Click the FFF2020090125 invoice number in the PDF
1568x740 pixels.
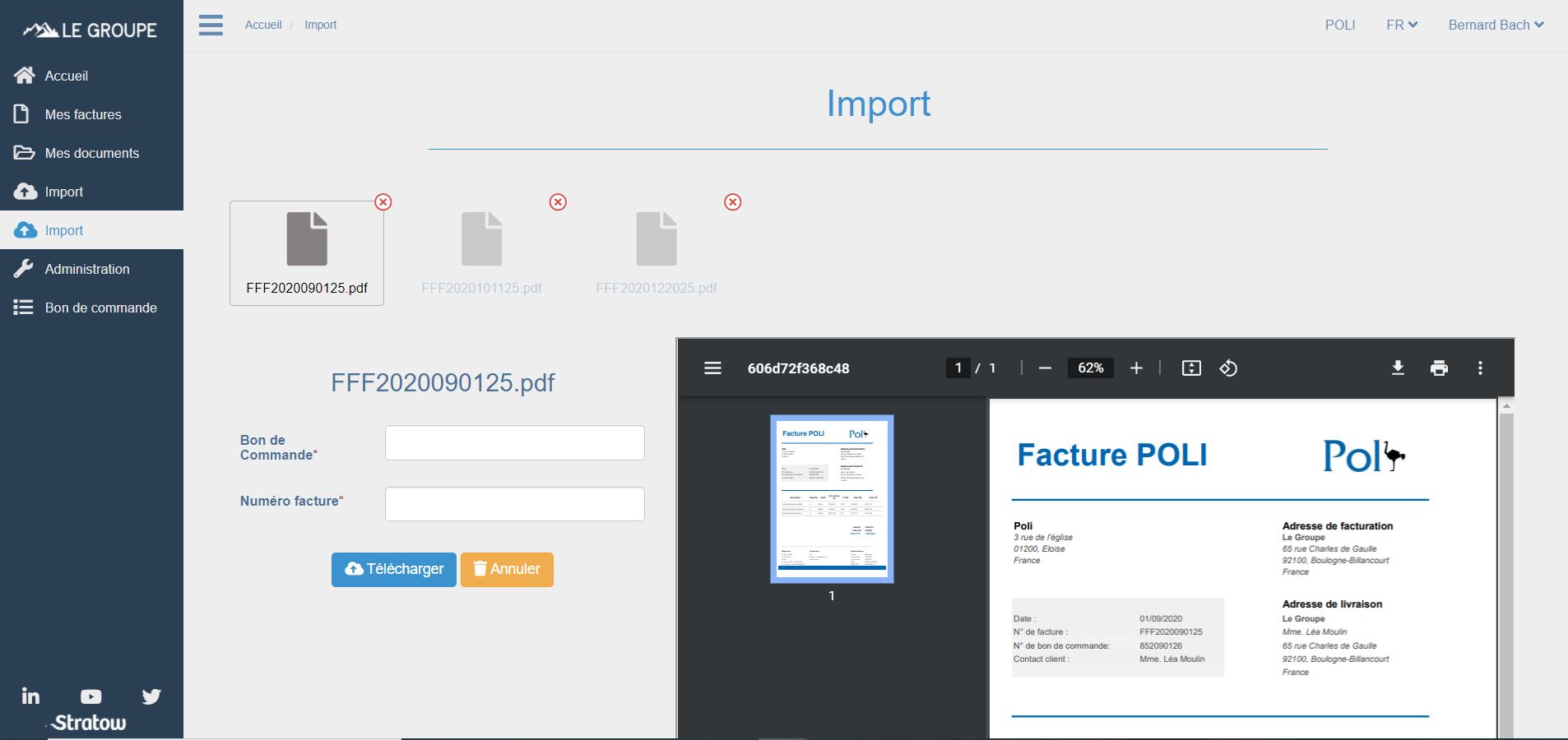pos(1171,632)
